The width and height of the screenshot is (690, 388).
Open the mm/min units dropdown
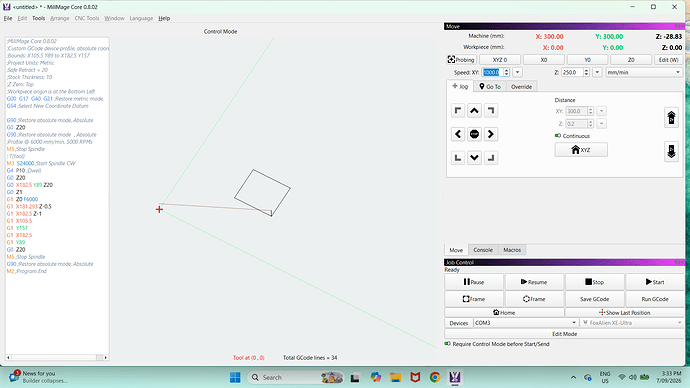click(x=644, y=72)
